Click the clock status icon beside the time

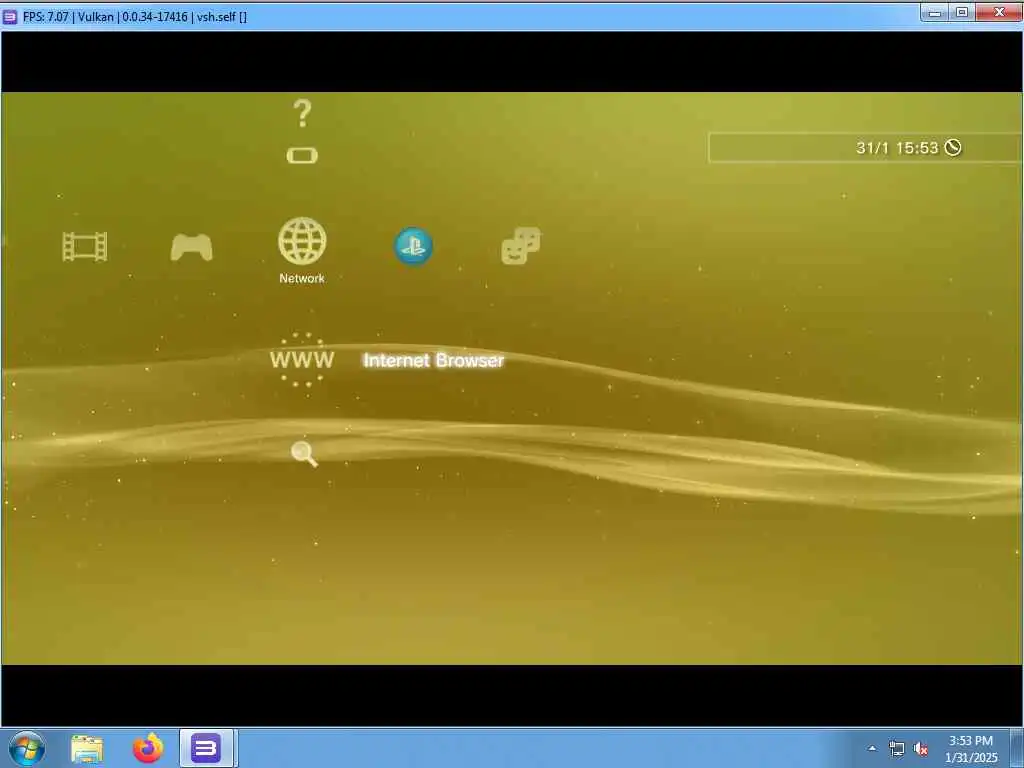(x=953, y=148)
